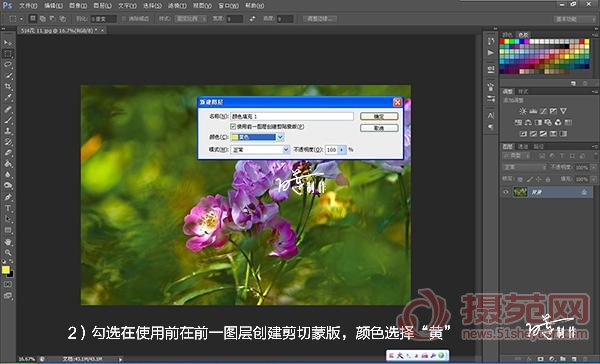Toggle lock image pixels in Layers panel
The height and width of the screenshot is (364, 600).
point(530,179)
